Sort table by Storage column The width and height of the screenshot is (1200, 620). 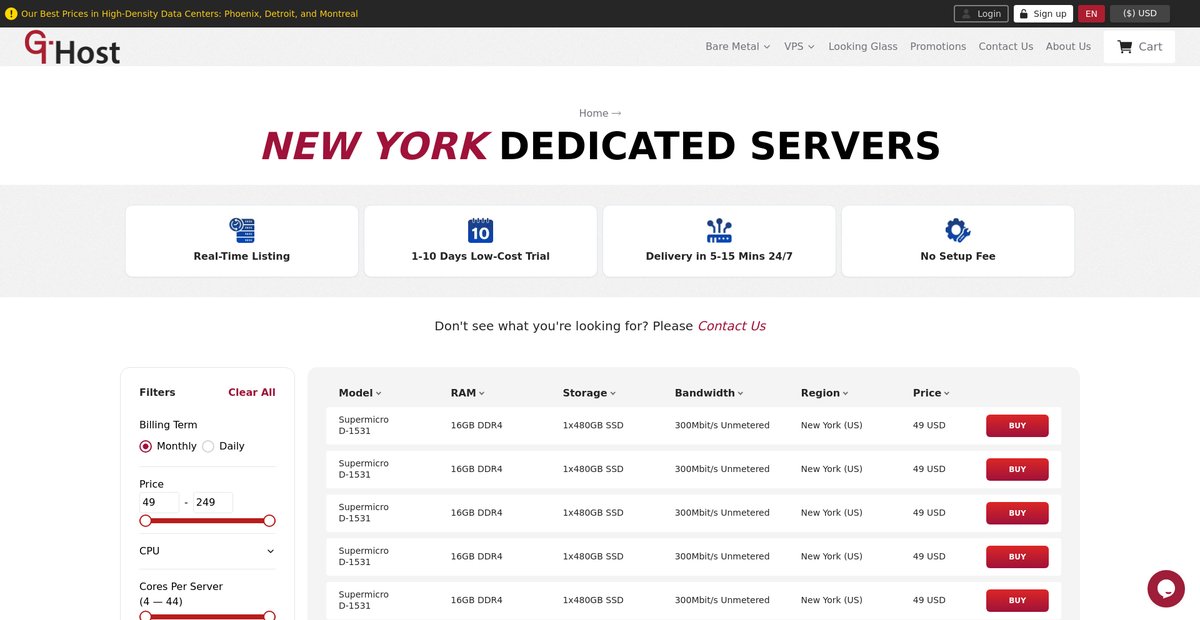(x=589, y=393)
